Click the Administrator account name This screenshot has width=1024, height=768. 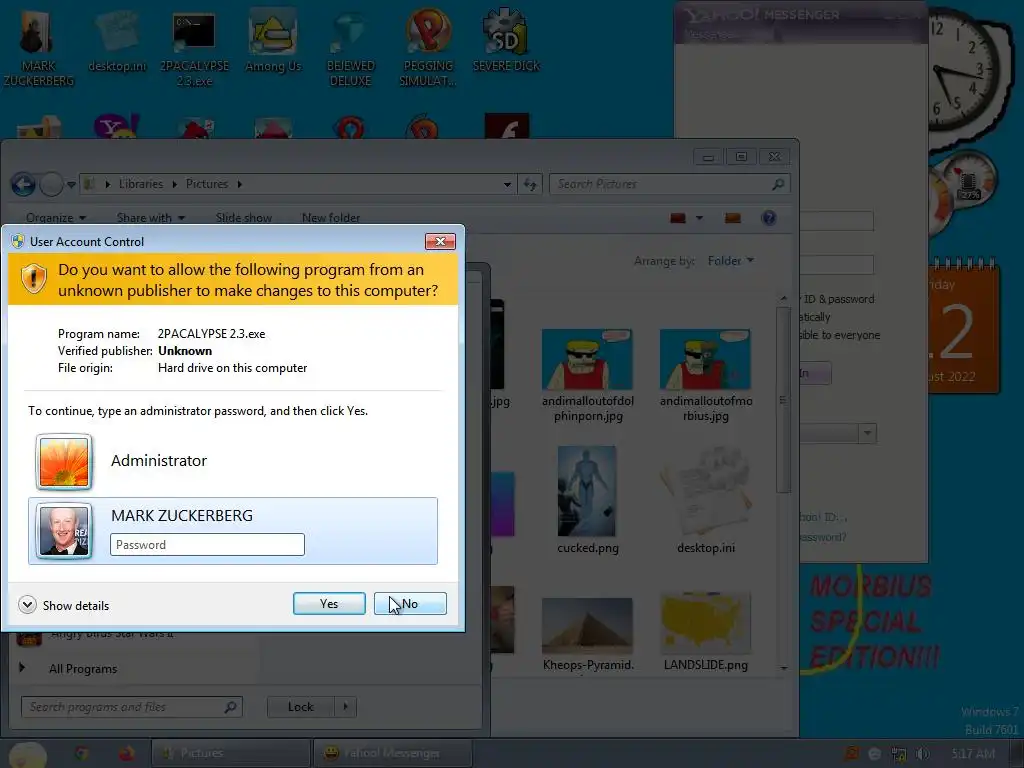click(x=159, y=461)
